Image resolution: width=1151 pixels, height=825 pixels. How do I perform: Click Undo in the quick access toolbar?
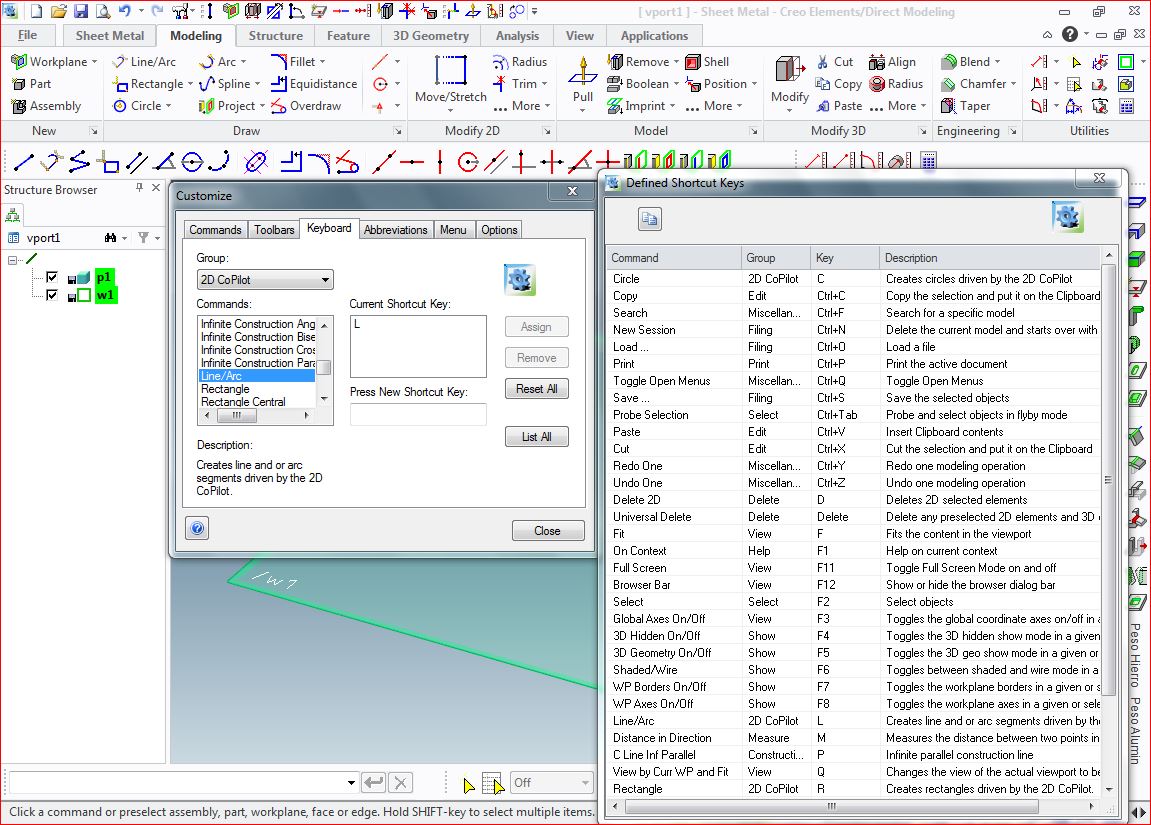pyautogui.click(x=124, y=11)
